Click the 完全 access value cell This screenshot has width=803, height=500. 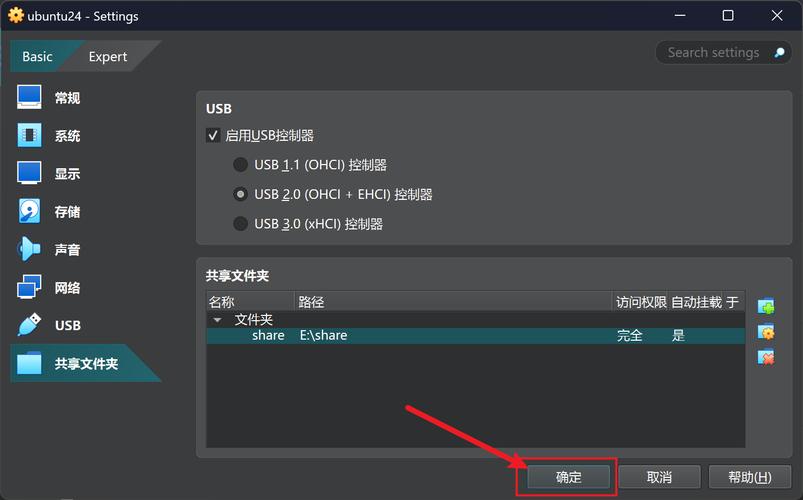pos(629,336)
